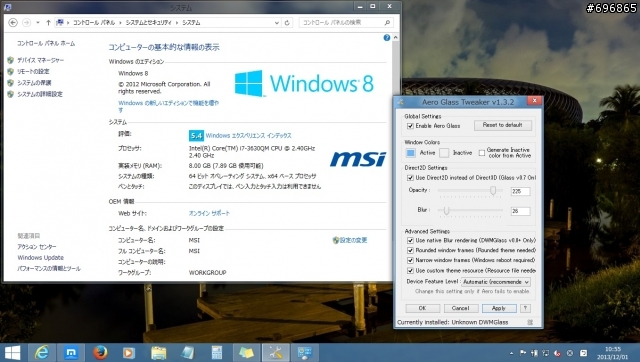Click the search magnifier icon
Image resolution: width=640 pixels, height=362 pixels.
(387, 22)
